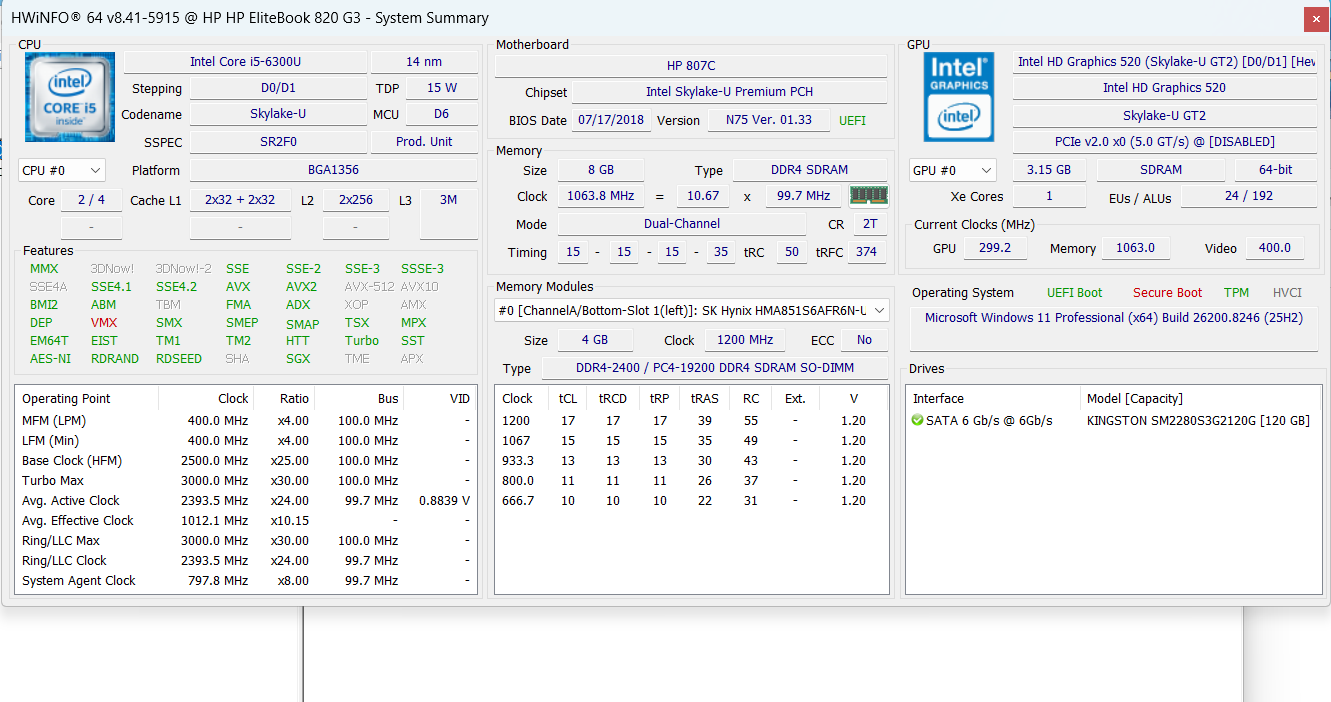The image size is (1331, 702).
Task: Select the Turbo Max clock row
Action: (246, 481)
